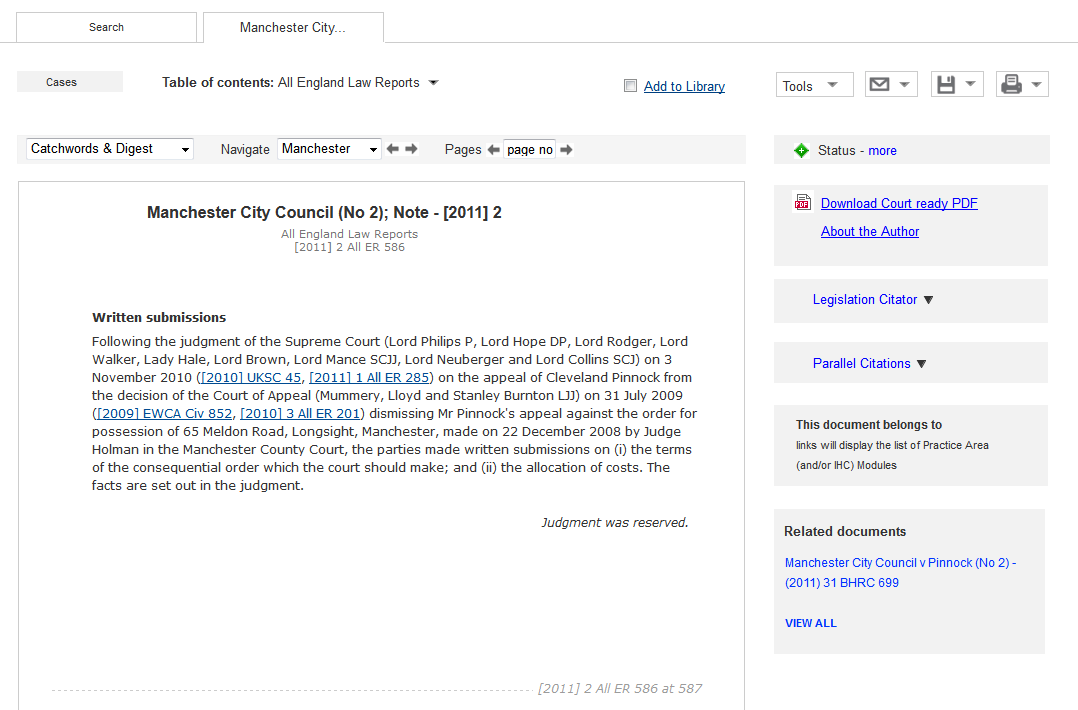Expand the Legislation Citator section

(872, 300)
